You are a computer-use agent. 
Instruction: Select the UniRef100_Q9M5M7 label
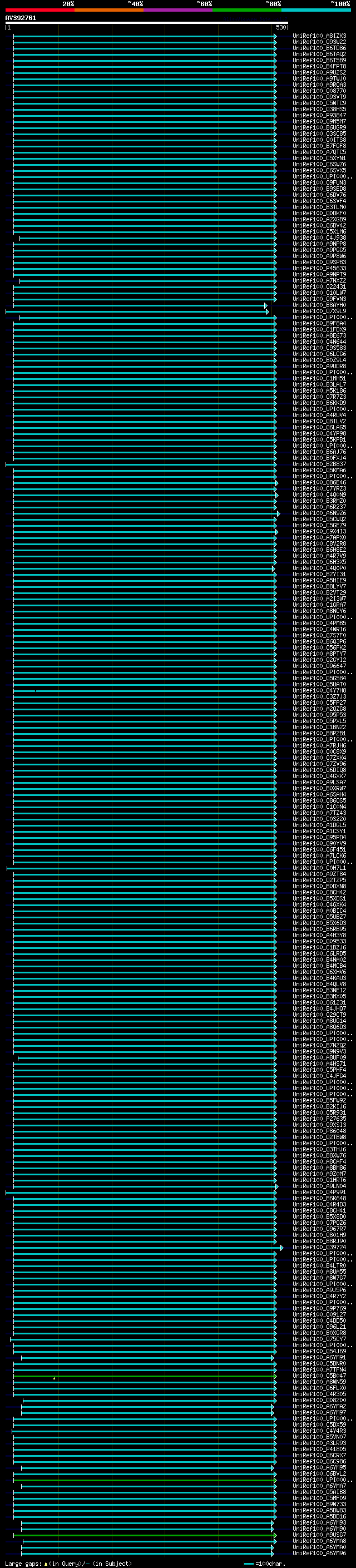(319, 121)
